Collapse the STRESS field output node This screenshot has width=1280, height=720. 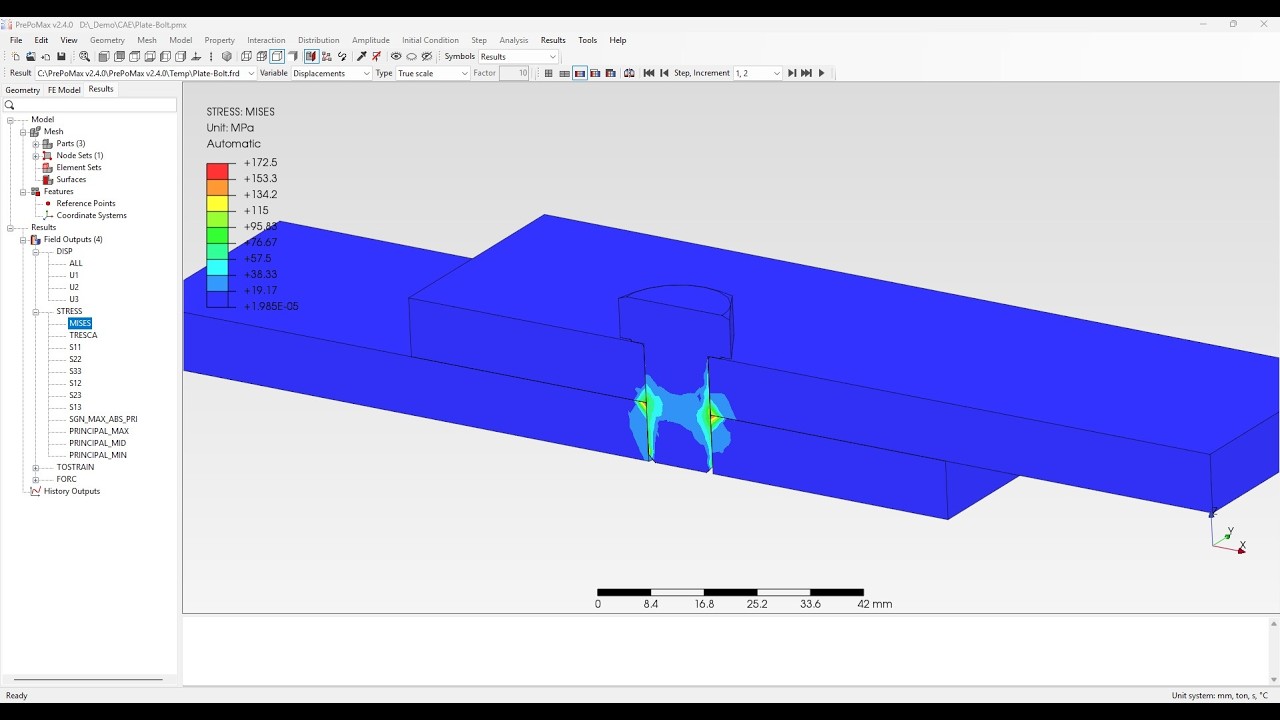click(36, 312)
